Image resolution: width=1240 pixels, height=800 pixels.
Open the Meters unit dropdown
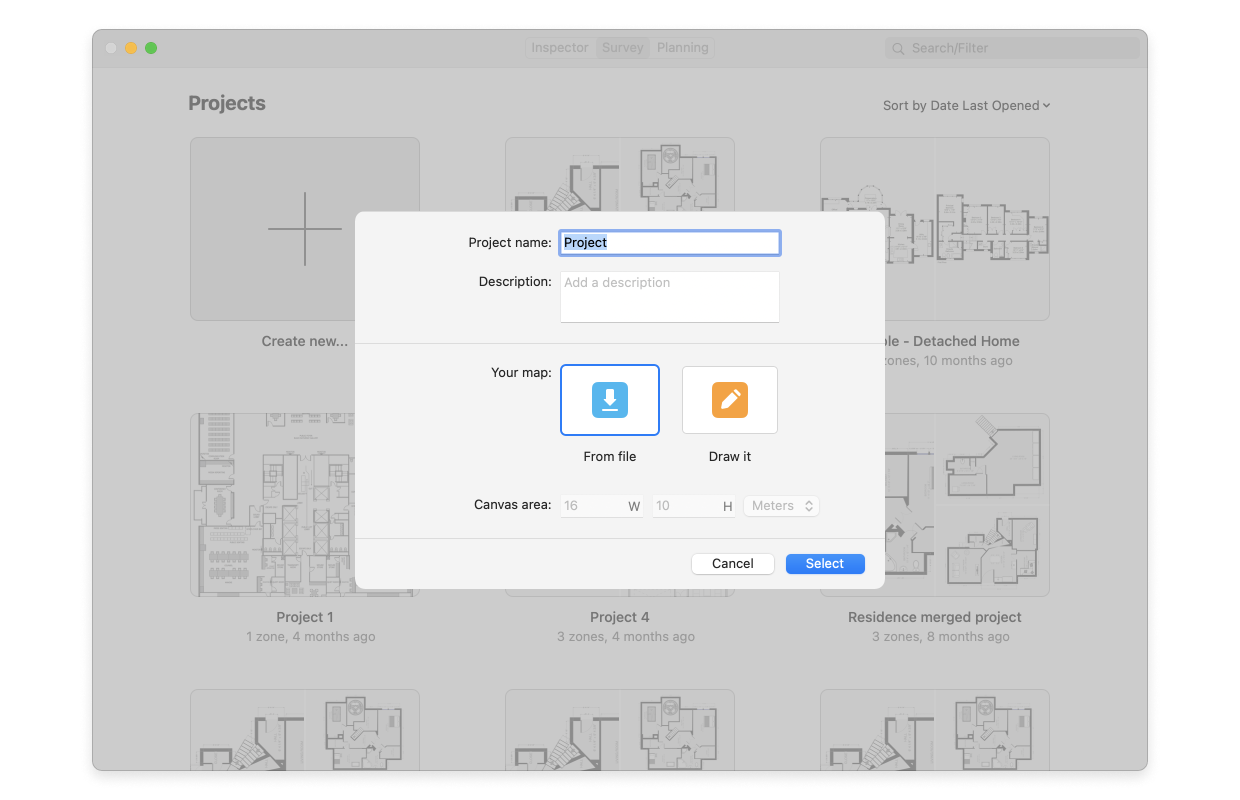[x=782, y=506]
